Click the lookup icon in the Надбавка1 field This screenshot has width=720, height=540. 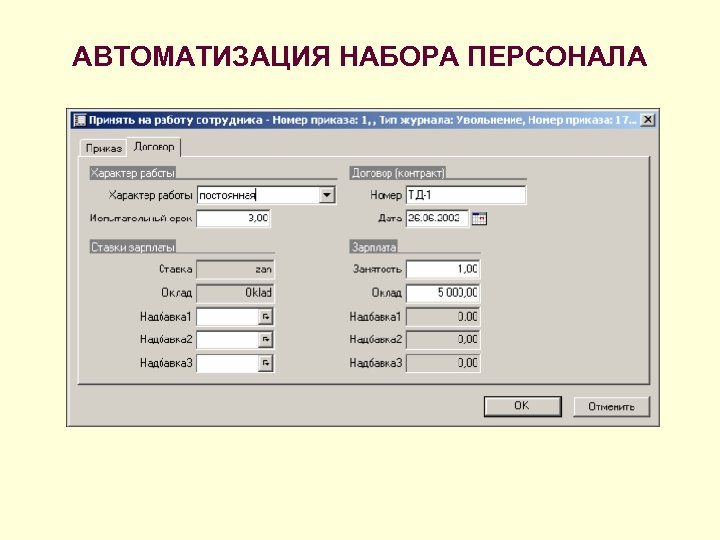point(265,316)
